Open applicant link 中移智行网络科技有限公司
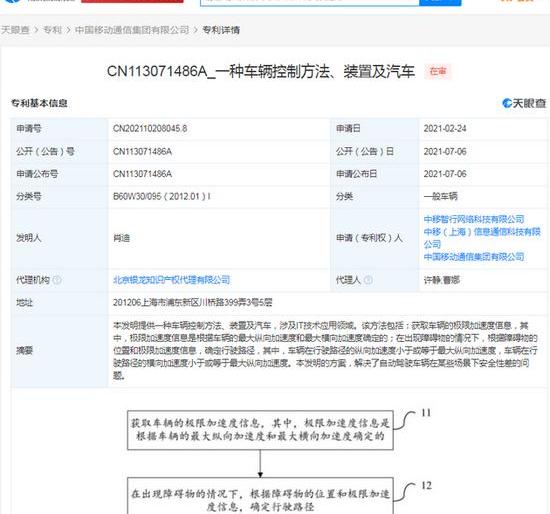This screenshot has width=550, height=514. [x=474, y=219]
